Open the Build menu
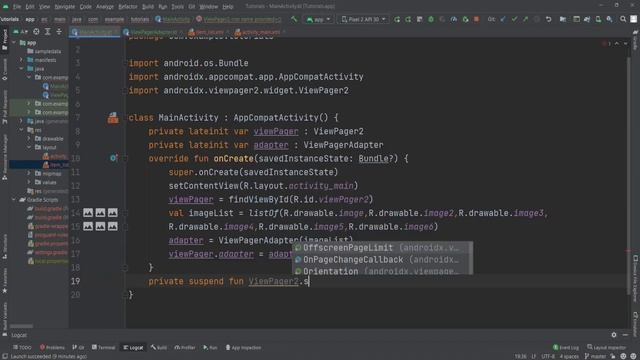 148,7
